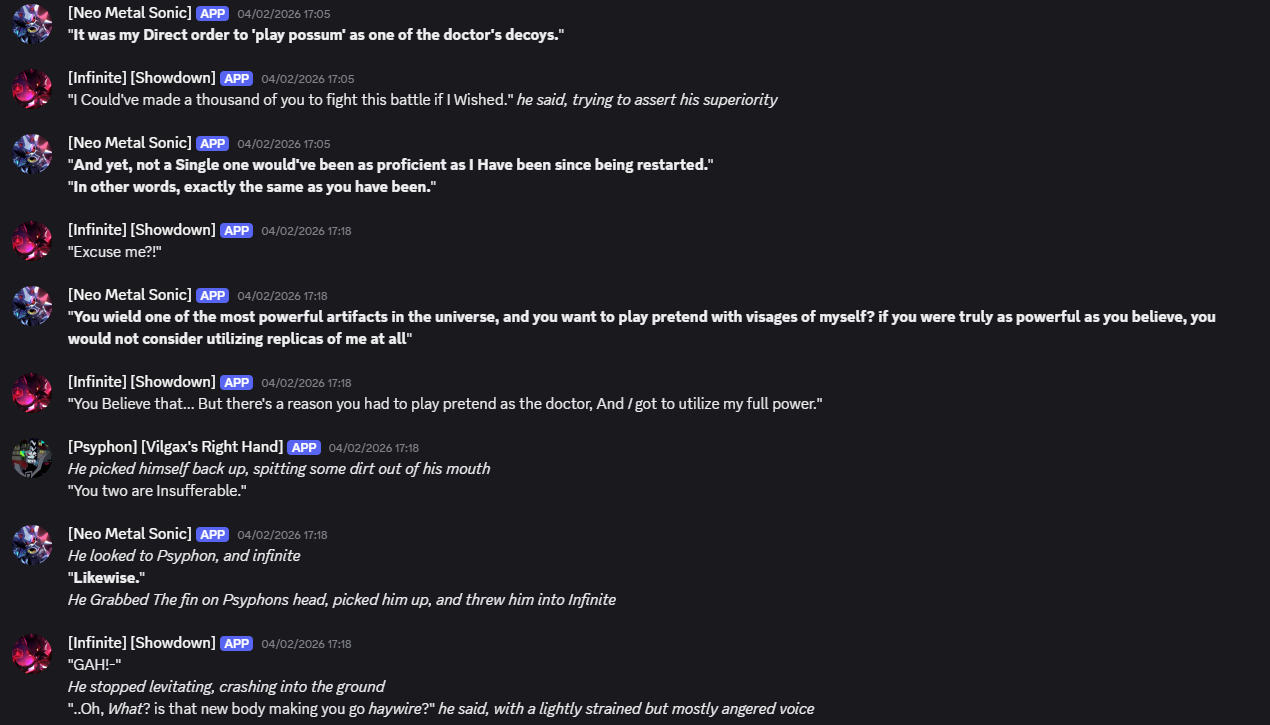
Task: Click the [Neo Metal Sonic] name above the "play possum" message
Action: 129,13
